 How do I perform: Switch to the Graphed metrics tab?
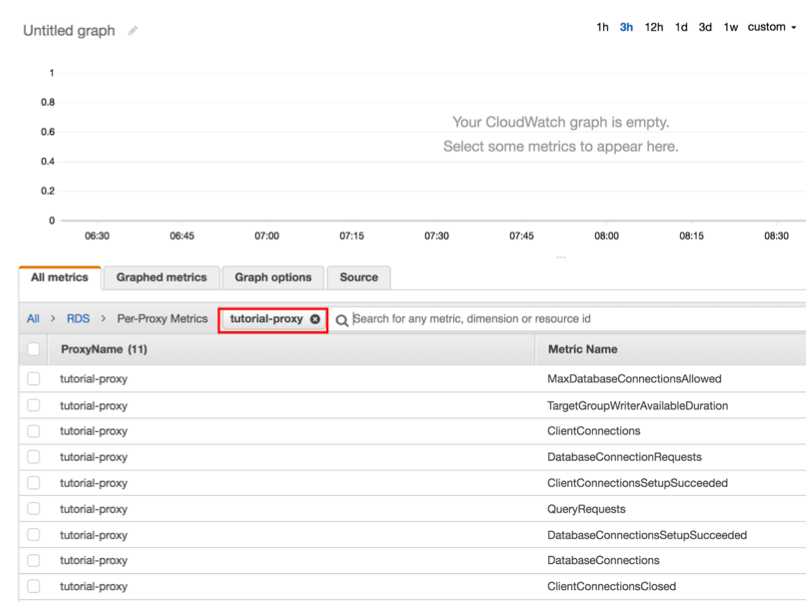click(x=161, y=277)
